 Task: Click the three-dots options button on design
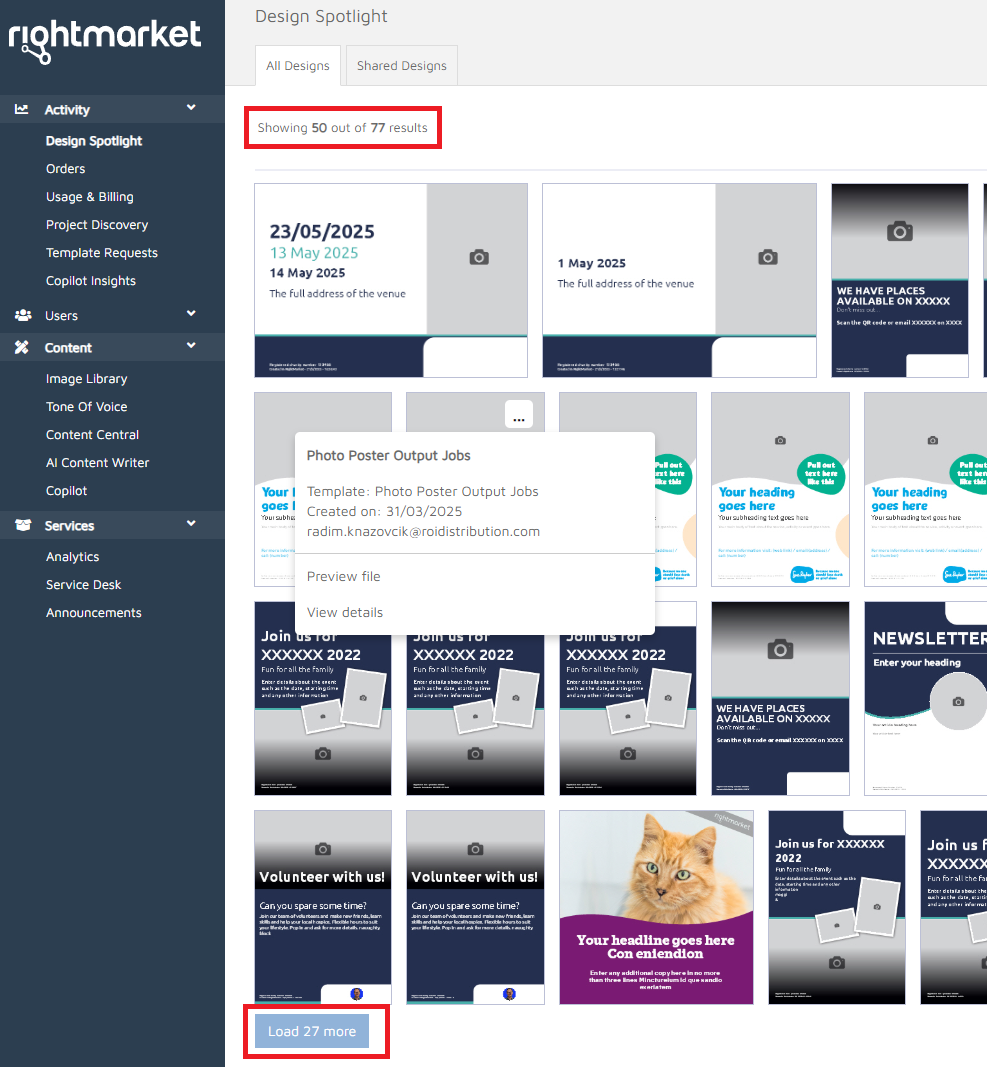[x=518, y=418]
